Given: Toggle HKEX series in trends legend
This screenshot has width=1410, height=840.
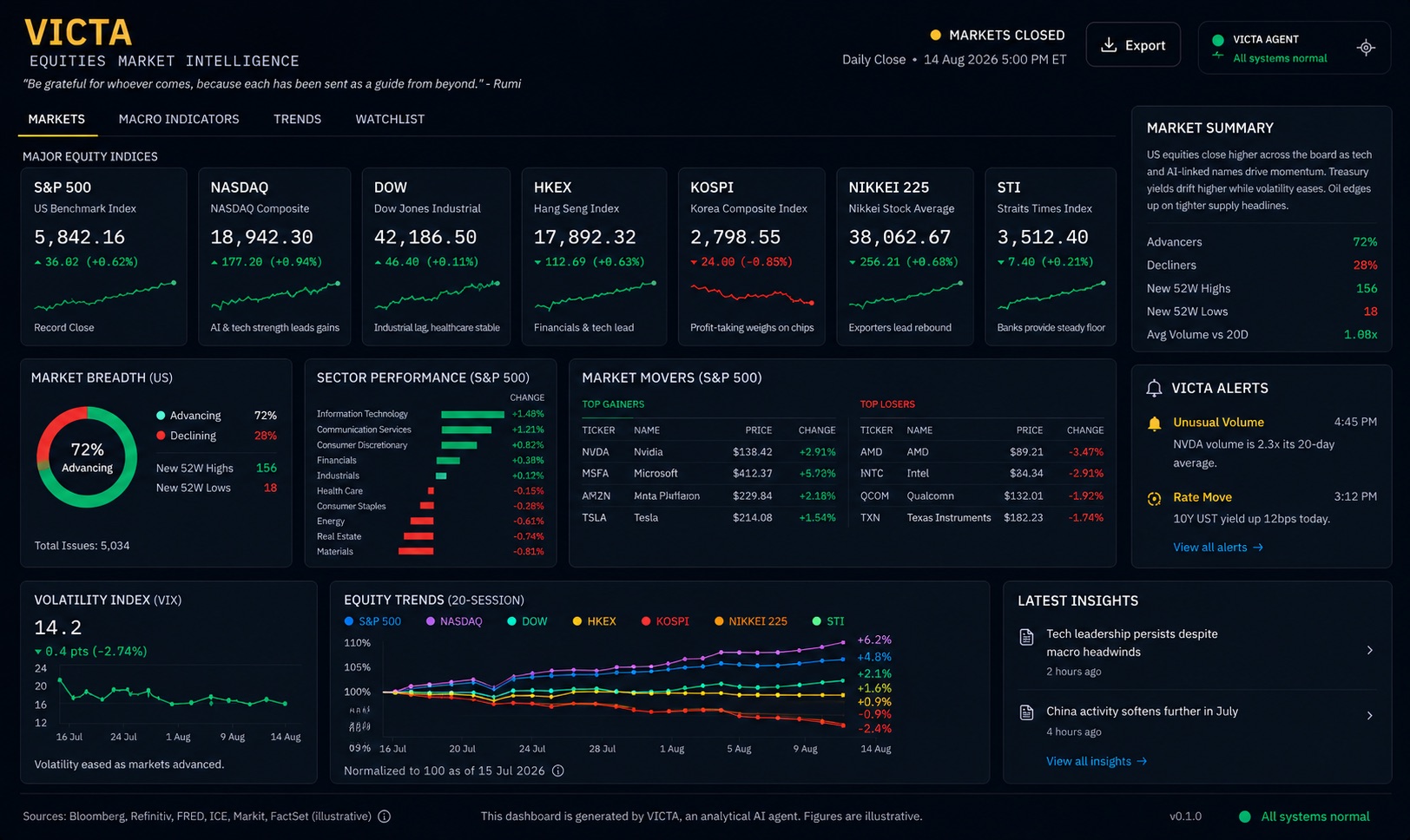Looking at the screenshot, I should [594, 621].
